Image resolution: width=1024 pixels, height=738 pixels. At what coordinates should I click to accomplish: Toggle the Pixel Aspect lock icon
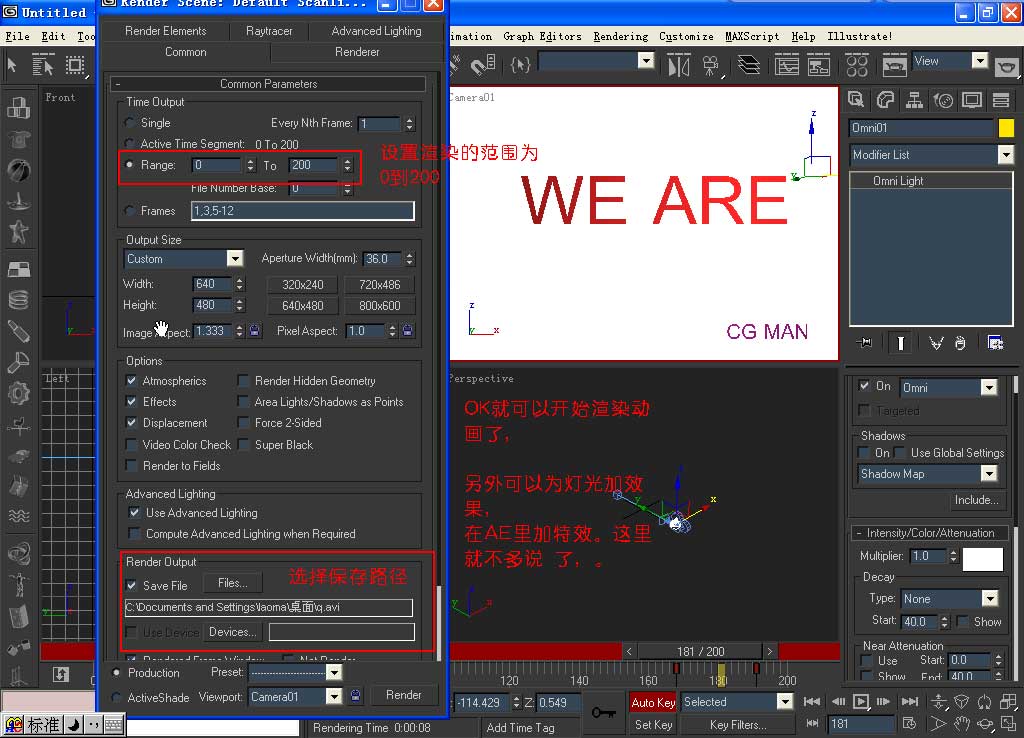point(408,330)
